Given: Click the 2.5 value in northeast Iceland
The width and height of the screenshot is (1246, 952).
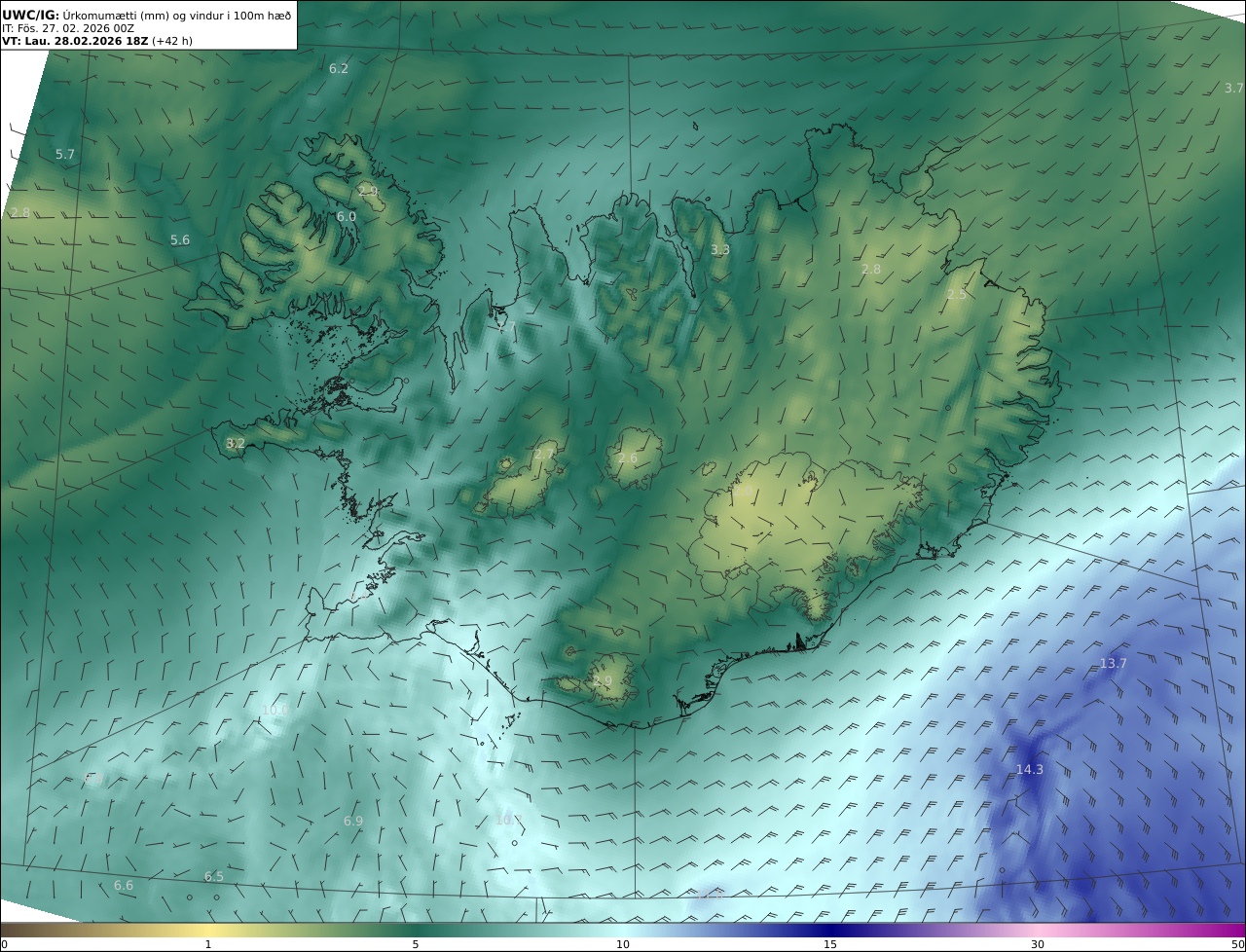Looking at the screenshot, I should click(x=957, y=294).
